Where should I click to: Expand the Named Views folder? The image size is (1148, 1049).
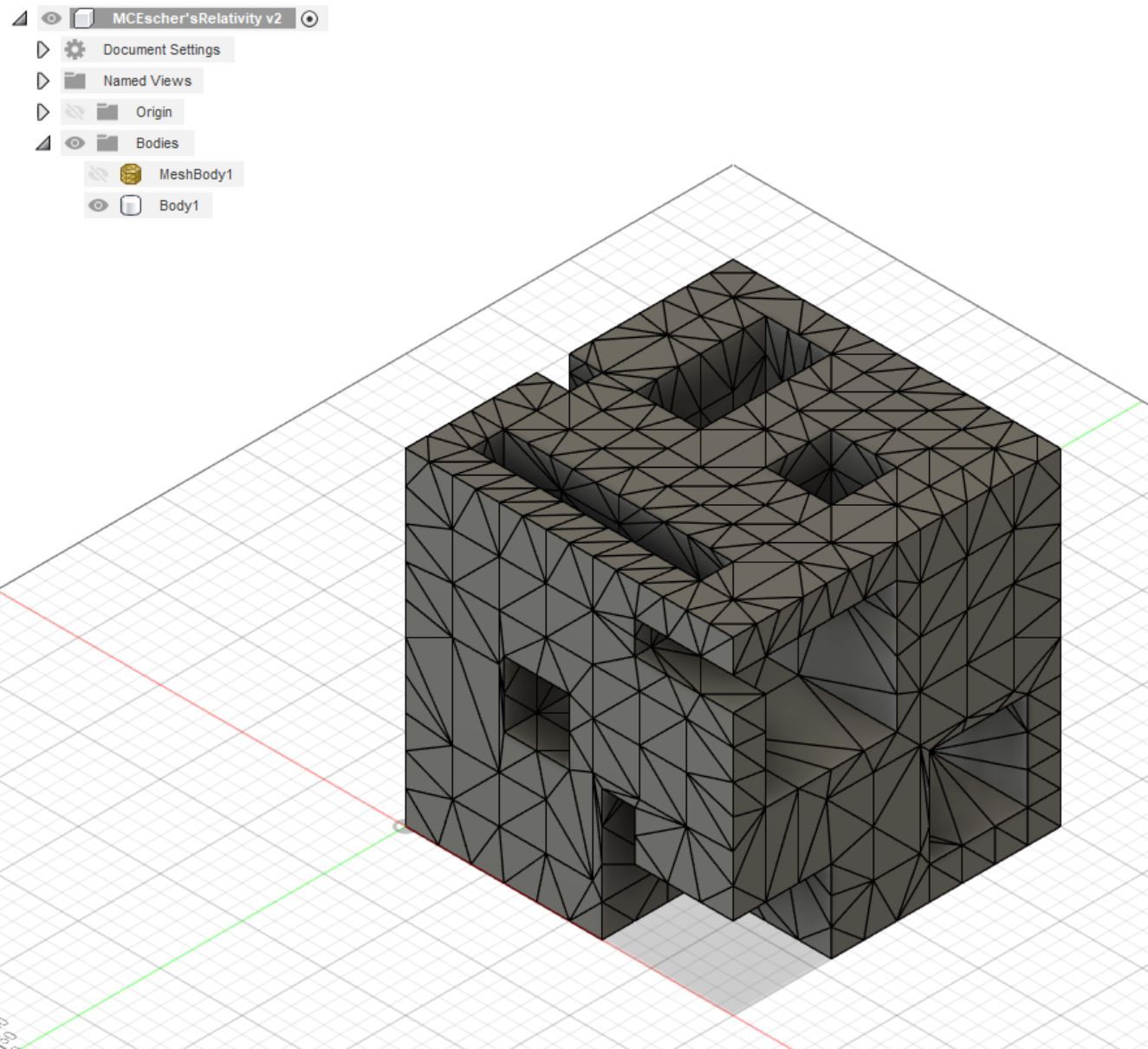pos(42,81)
